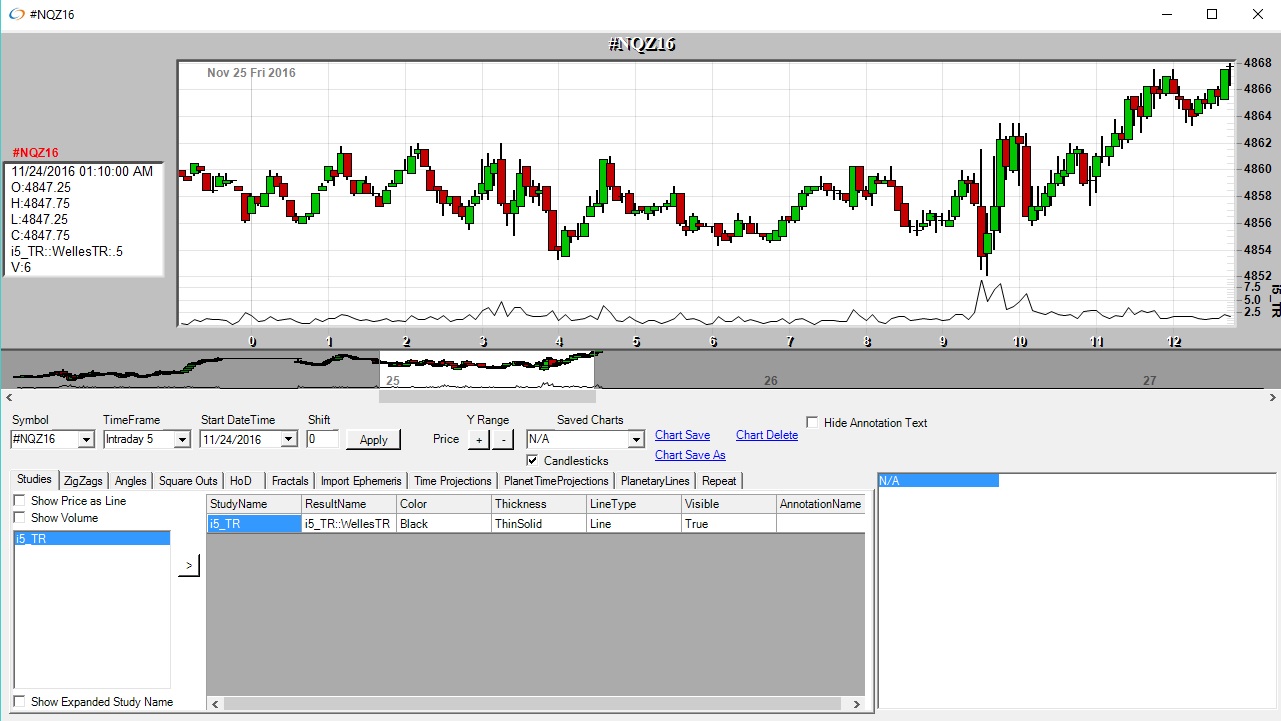Click the arrow button beside the study list
This screenshot has width=1281, height=721.
pos(189,566)
